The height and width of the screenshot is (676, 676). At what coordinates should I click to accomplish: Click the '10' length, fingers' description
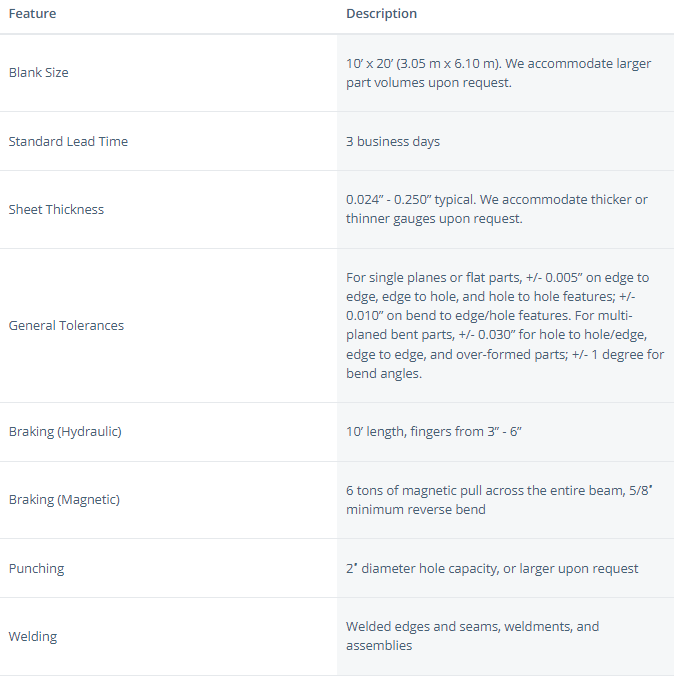[434, 432]
